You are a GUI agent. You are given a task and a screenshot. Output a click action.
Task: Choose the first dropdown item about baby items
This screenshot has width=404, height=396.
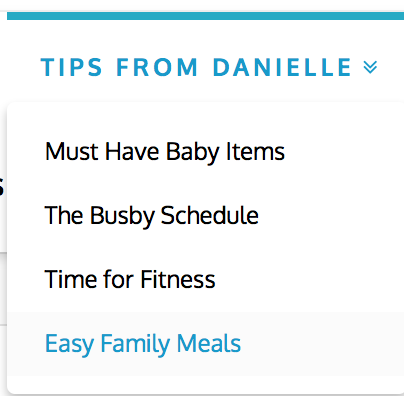165,152
